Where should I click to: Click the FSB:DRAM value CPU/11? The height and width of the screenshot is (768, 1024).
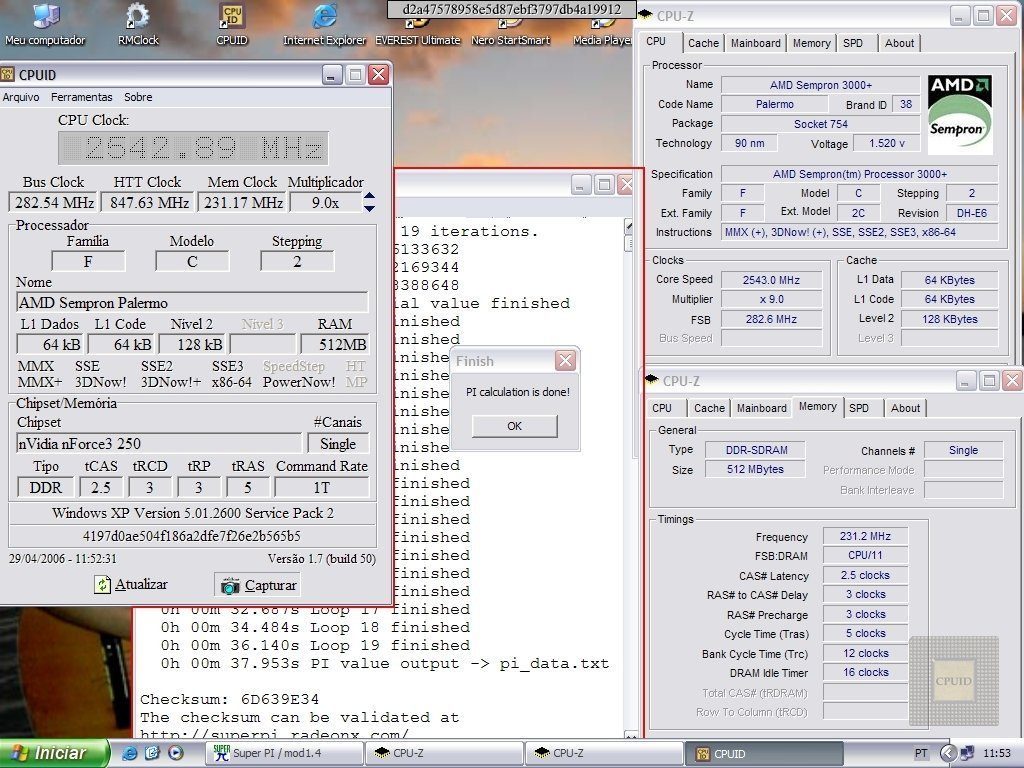click(865, 555)
